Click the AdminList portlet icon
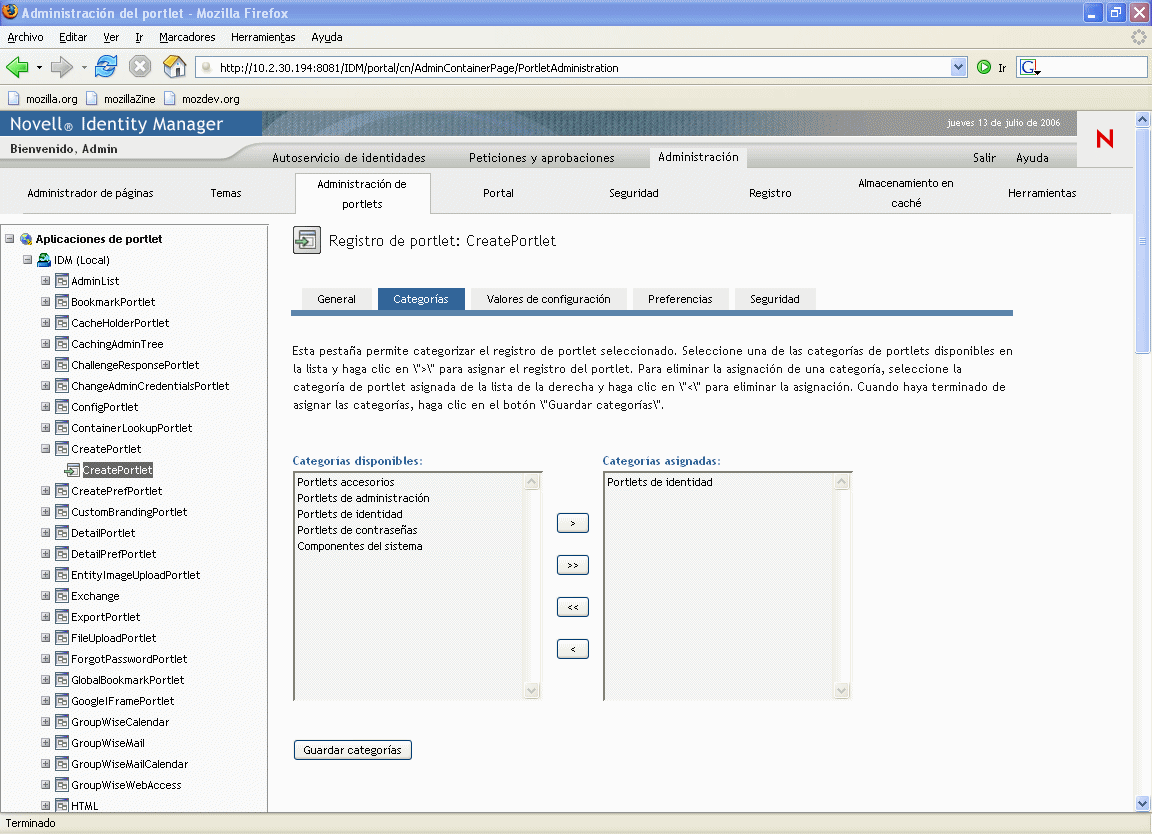 click(x=62, y=281)
